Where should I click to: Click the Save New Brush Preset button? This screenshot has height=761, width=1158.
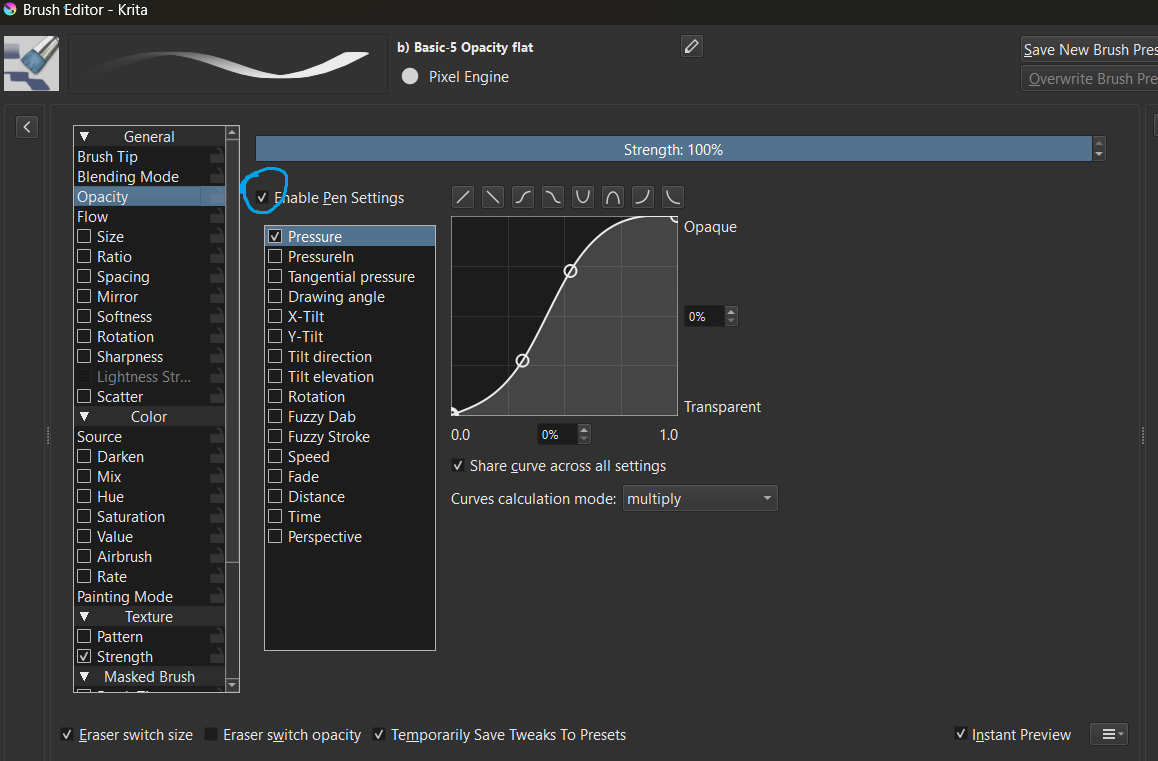click(x=1089, y=50)
